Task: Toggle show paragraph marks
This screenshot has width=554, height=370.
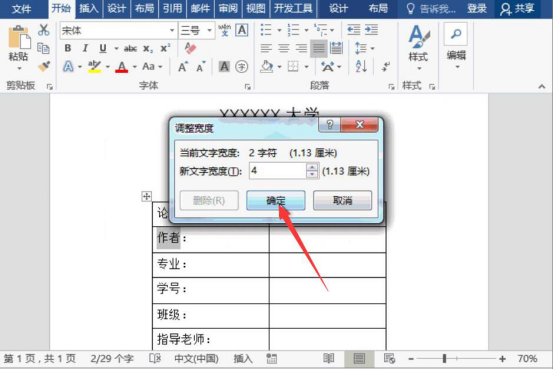Action: pos(385,66)
